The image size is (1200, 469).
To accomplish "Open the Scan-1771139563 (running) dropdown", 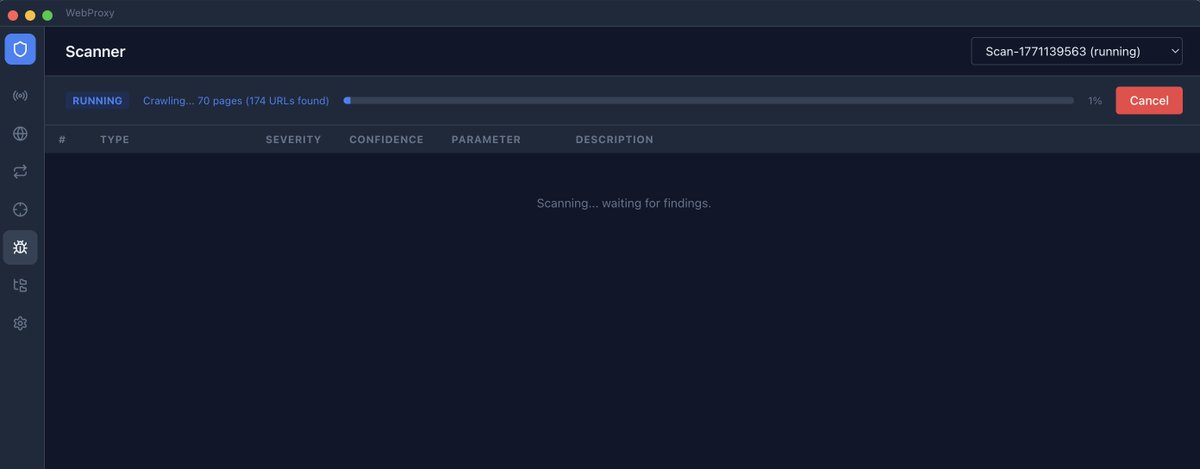I will 1077,51.
